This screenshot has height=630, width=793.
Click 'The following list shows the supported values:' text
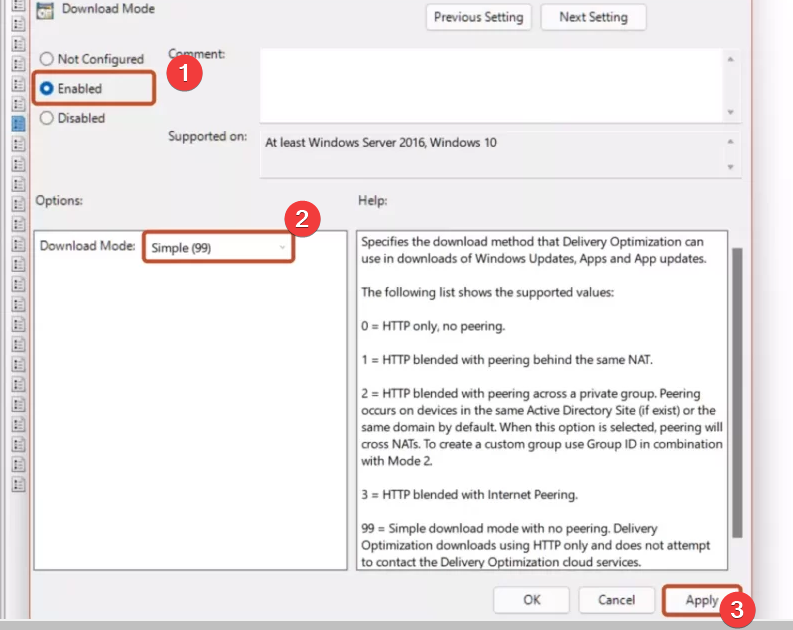(x=488, y=292)
